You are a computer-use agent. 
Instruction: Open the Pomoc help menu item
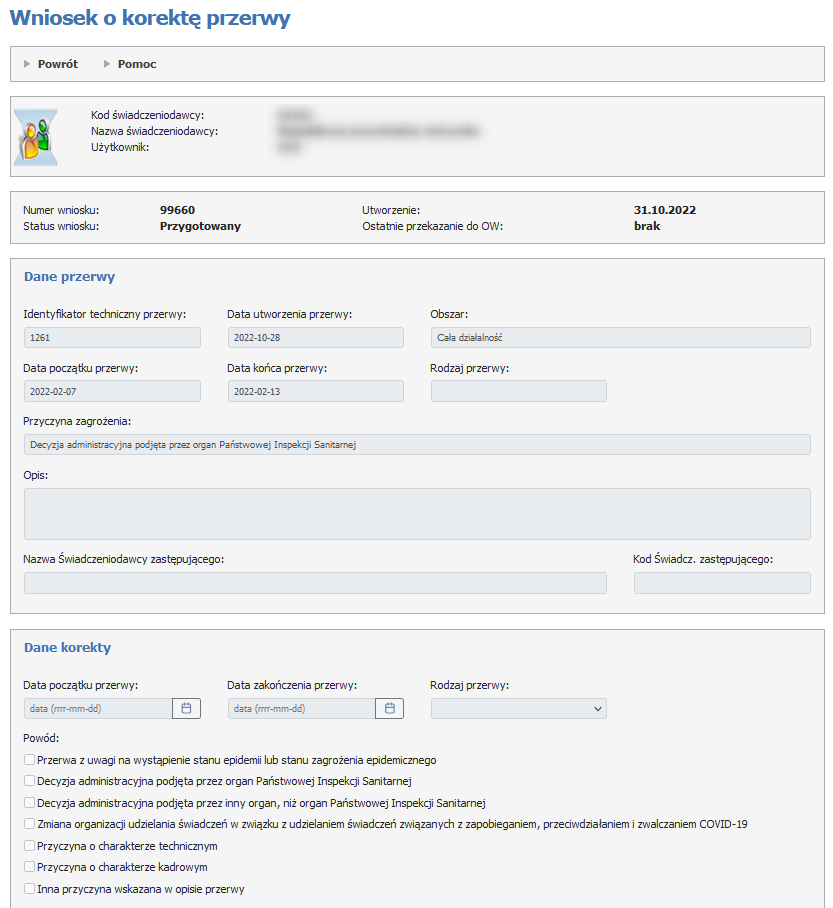point(137,64)
